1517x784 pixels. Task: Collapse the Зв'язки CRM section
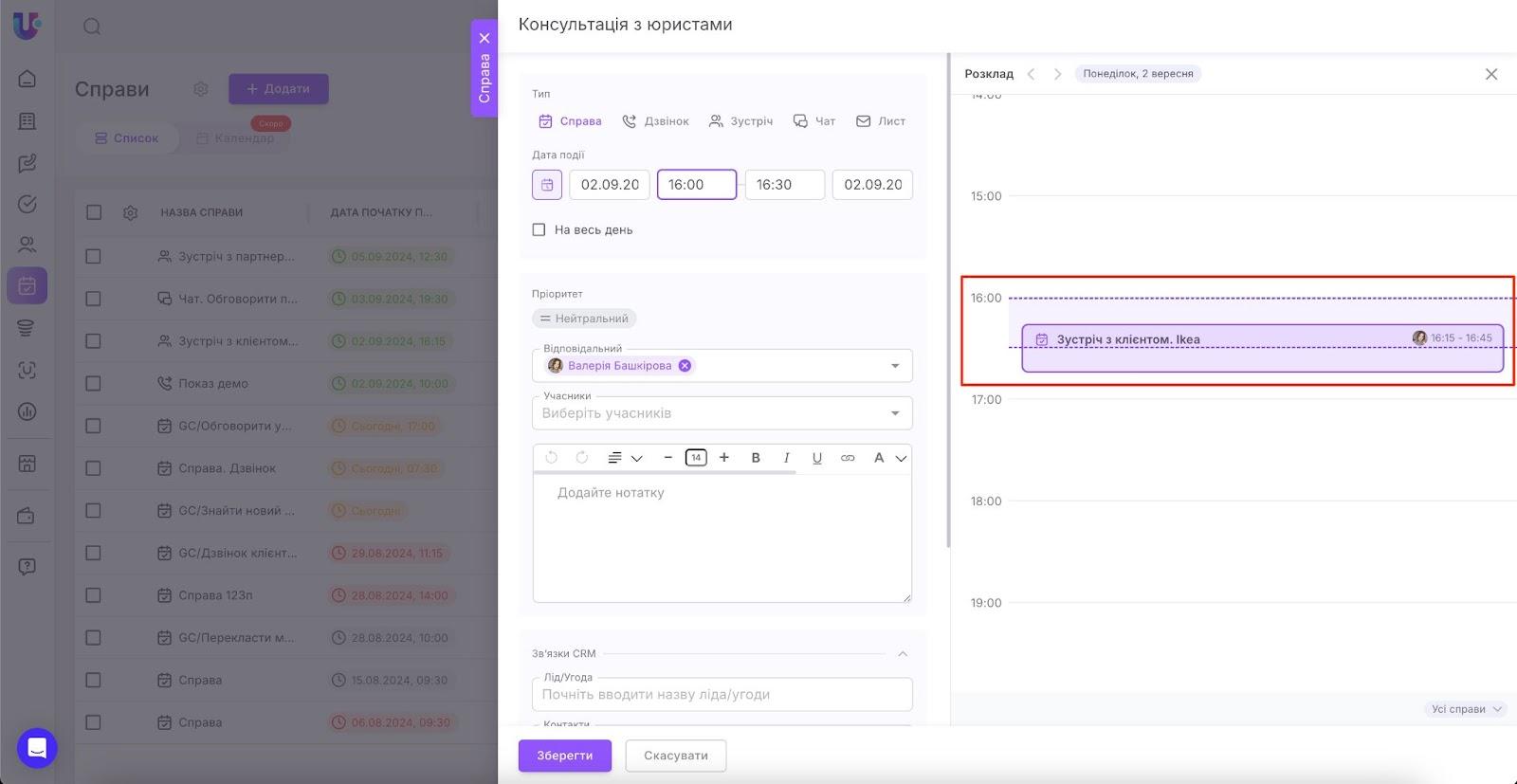[903, 654]
